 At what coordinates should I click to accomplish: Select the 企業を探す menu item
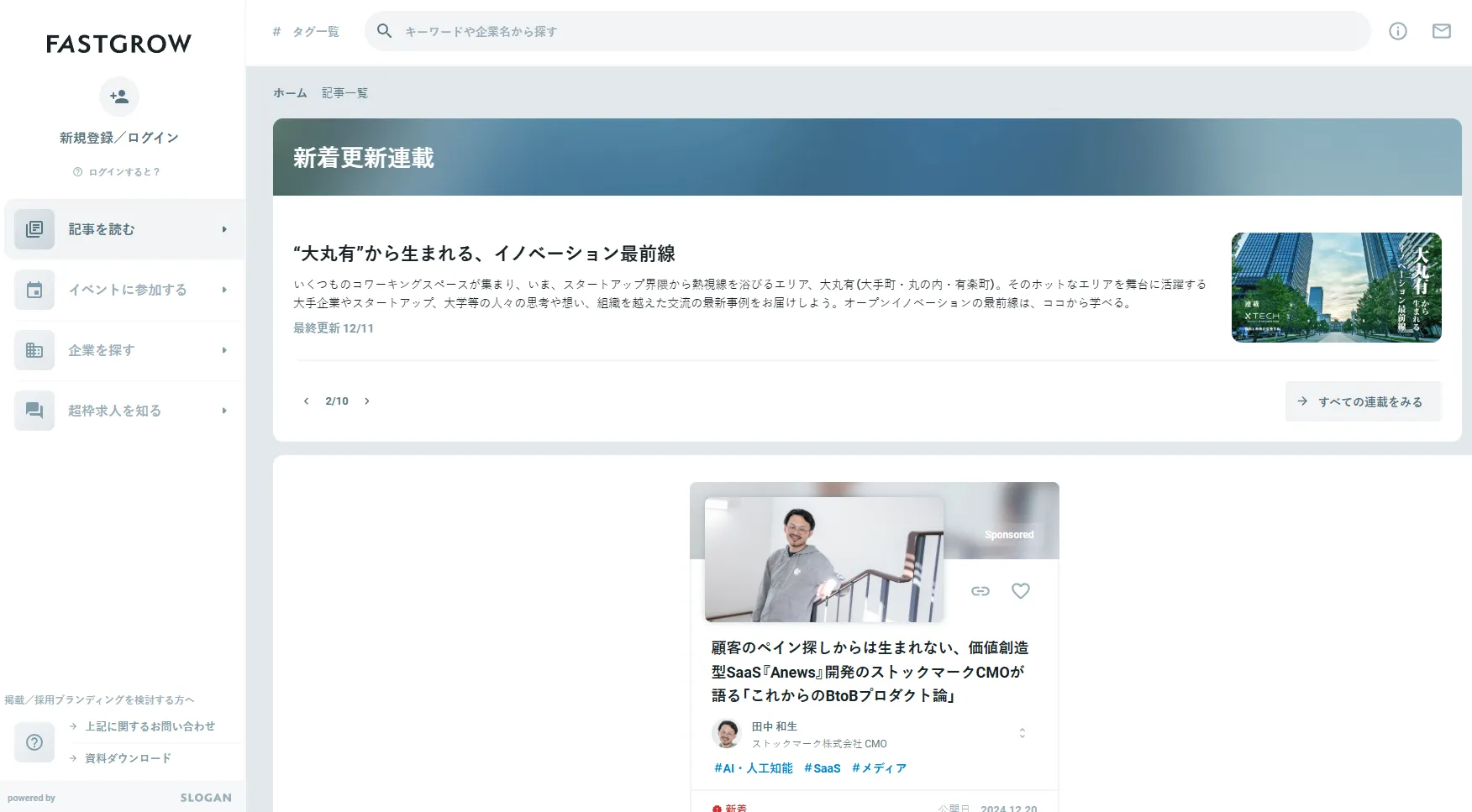click(125, 350)
